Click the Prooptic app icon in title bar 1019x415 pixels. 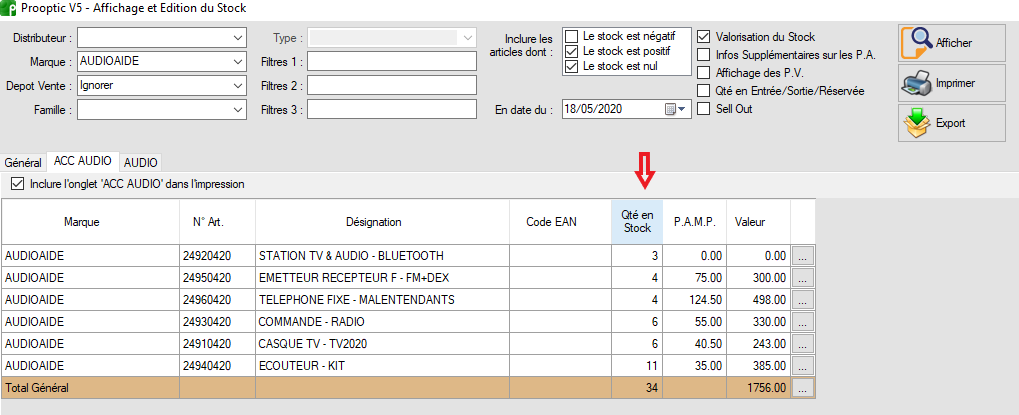pos(9,9)
